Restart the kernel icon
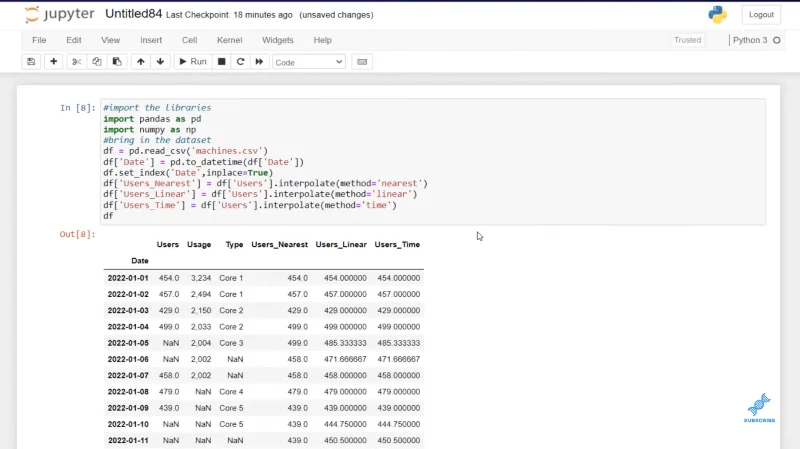Screen dimensions: 800x449 coord(240,62)
